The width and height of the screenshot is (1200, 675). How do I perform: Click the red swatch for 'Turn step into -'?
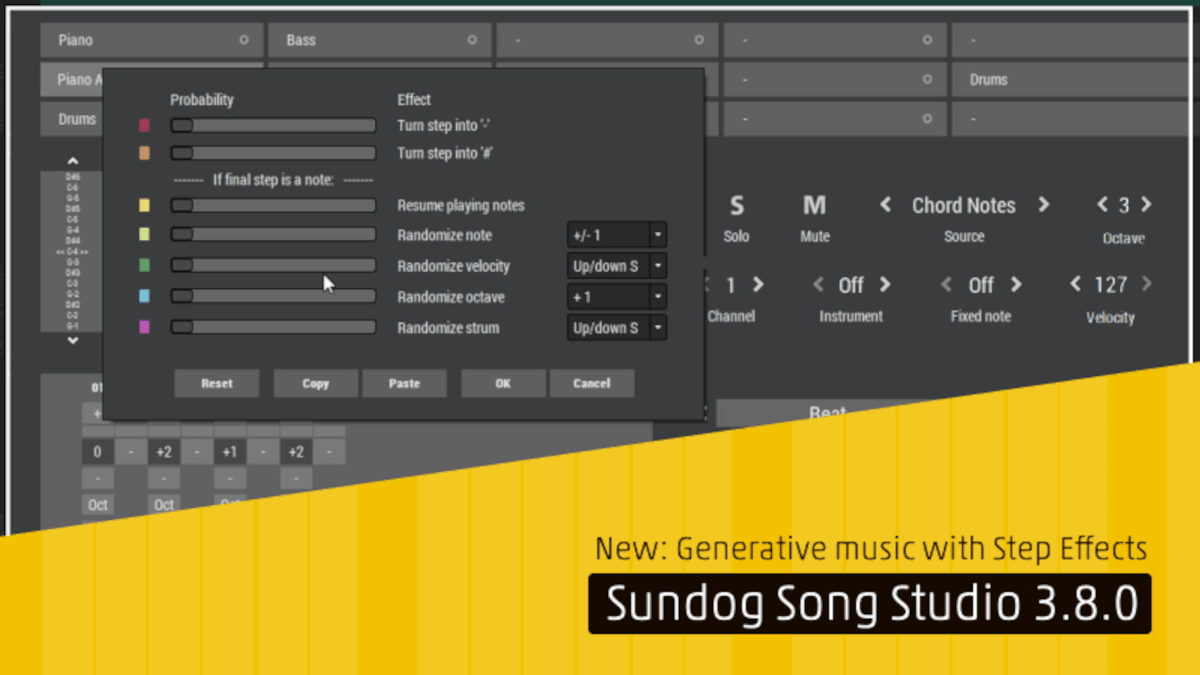click(144, 126)
